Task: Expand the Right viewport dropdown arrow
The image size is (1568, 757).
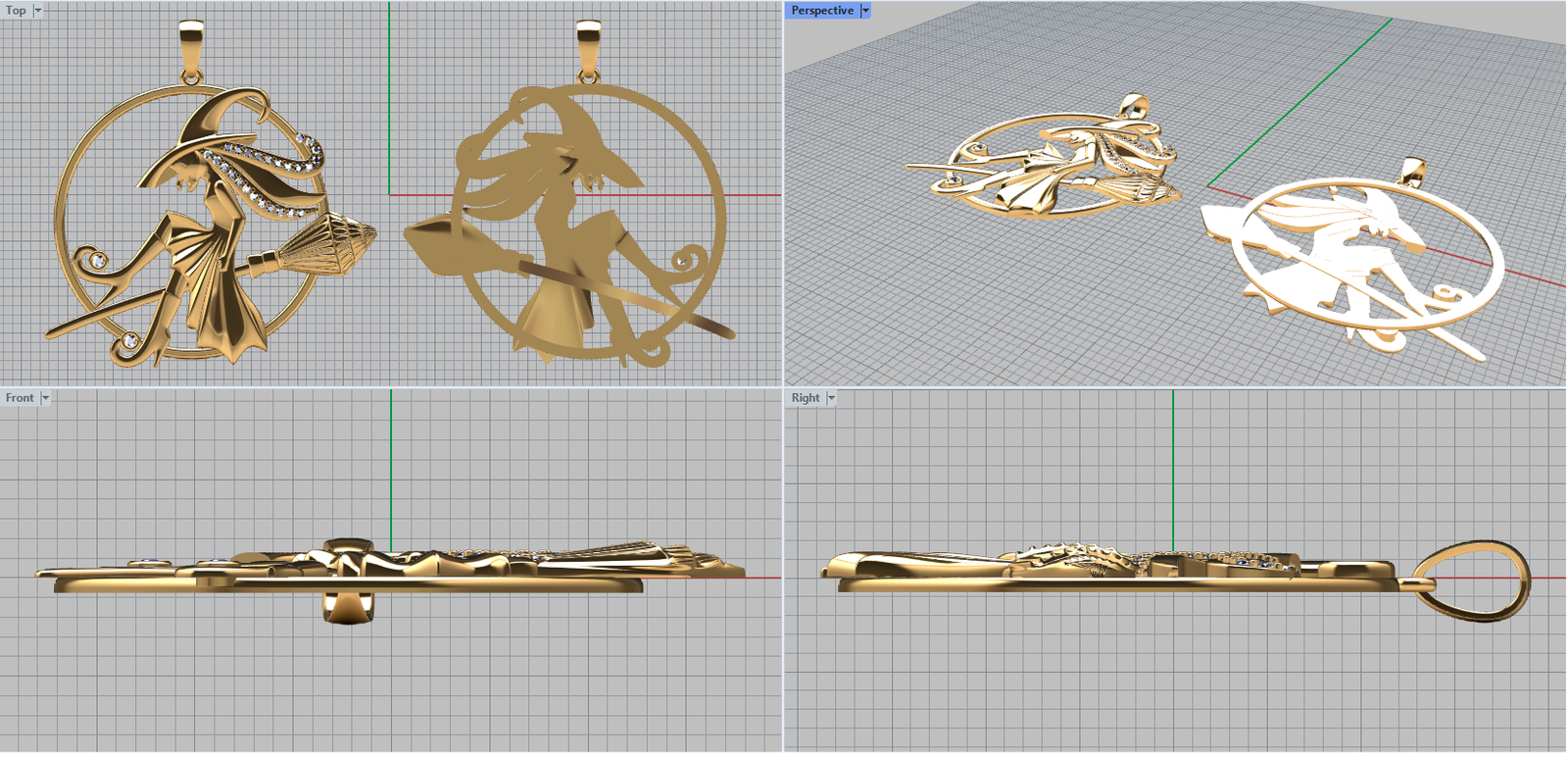Action: pyautogui.click(x=831, y=398)
